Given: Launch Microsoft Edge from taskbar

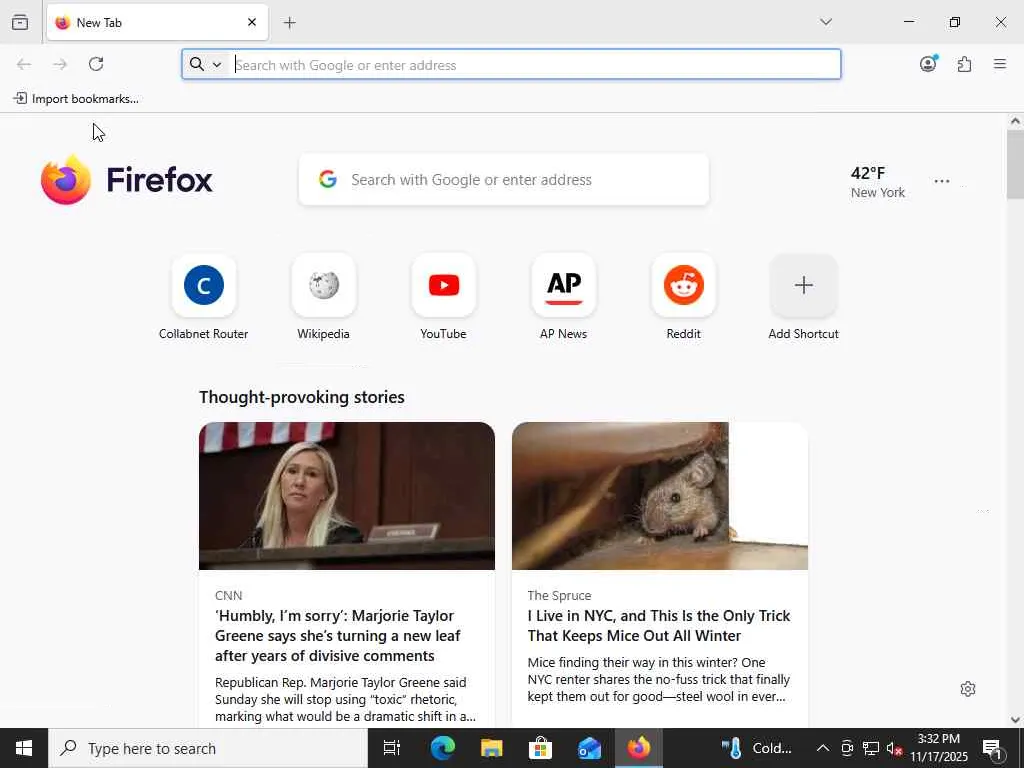Looking at the screenshot, I should (442, 748).
